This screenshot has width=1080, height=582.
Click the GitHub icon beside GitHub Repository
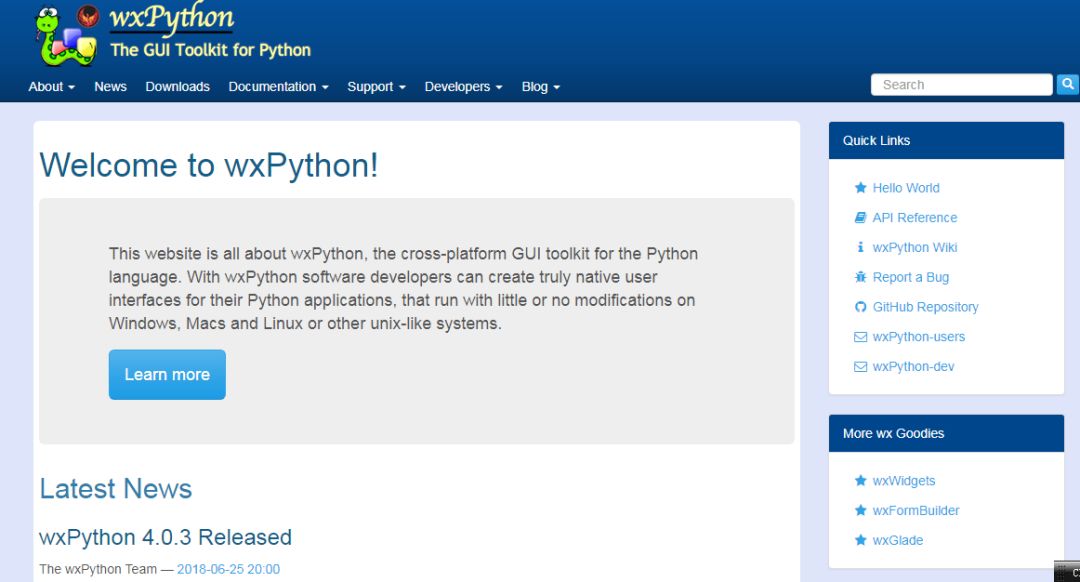coord(860,307)
